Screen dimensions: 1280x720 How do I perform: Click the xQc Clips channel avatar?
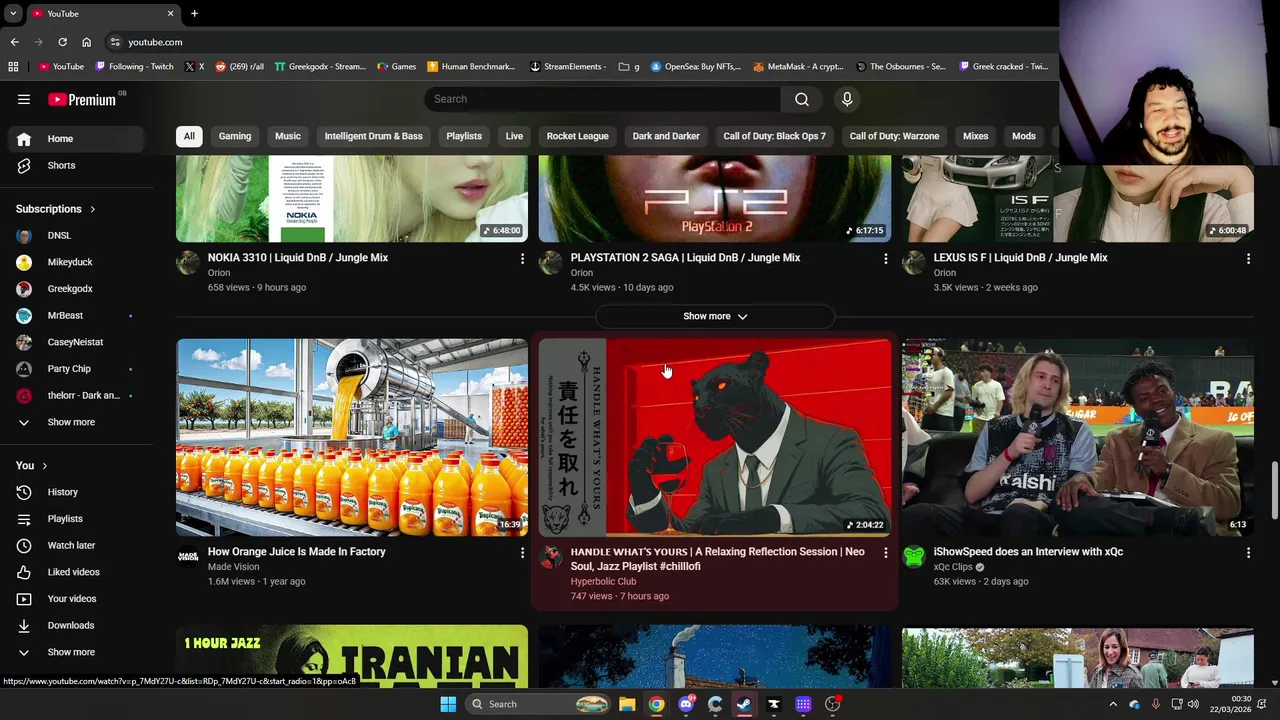[914, 557]
